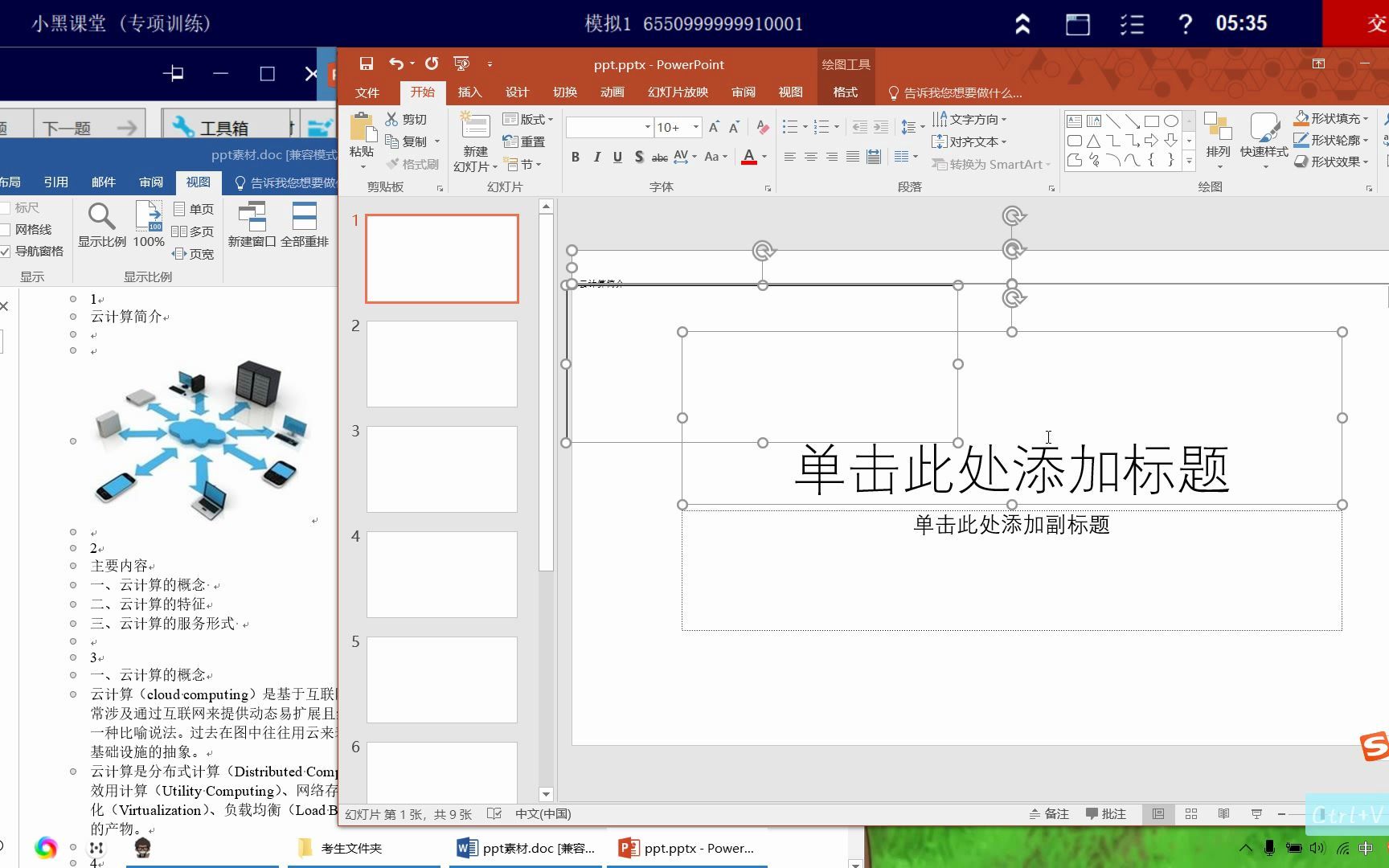The height and width of the screenshot is (868, 1389).
Task: Select the 格式刷 format painter icon
Action: coord(412,166)
